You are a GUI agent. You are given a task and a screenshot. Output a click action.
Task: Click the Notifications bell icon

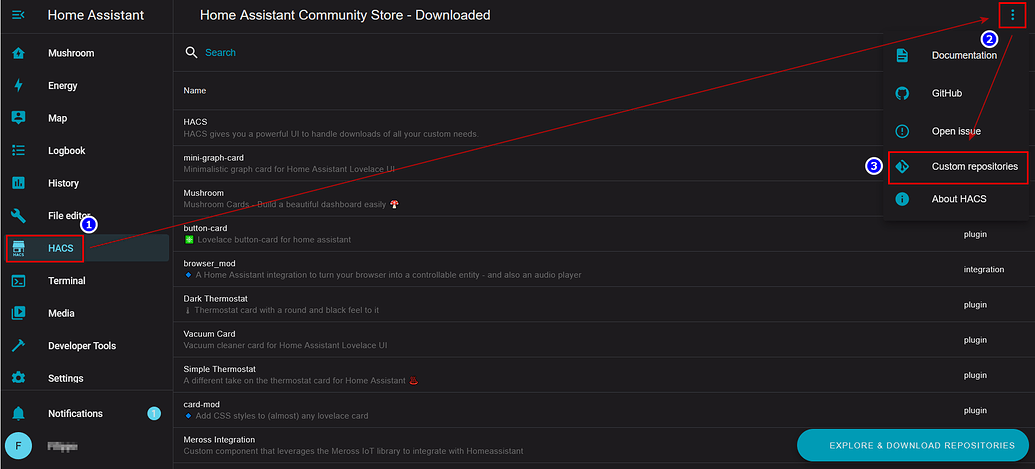18,413
